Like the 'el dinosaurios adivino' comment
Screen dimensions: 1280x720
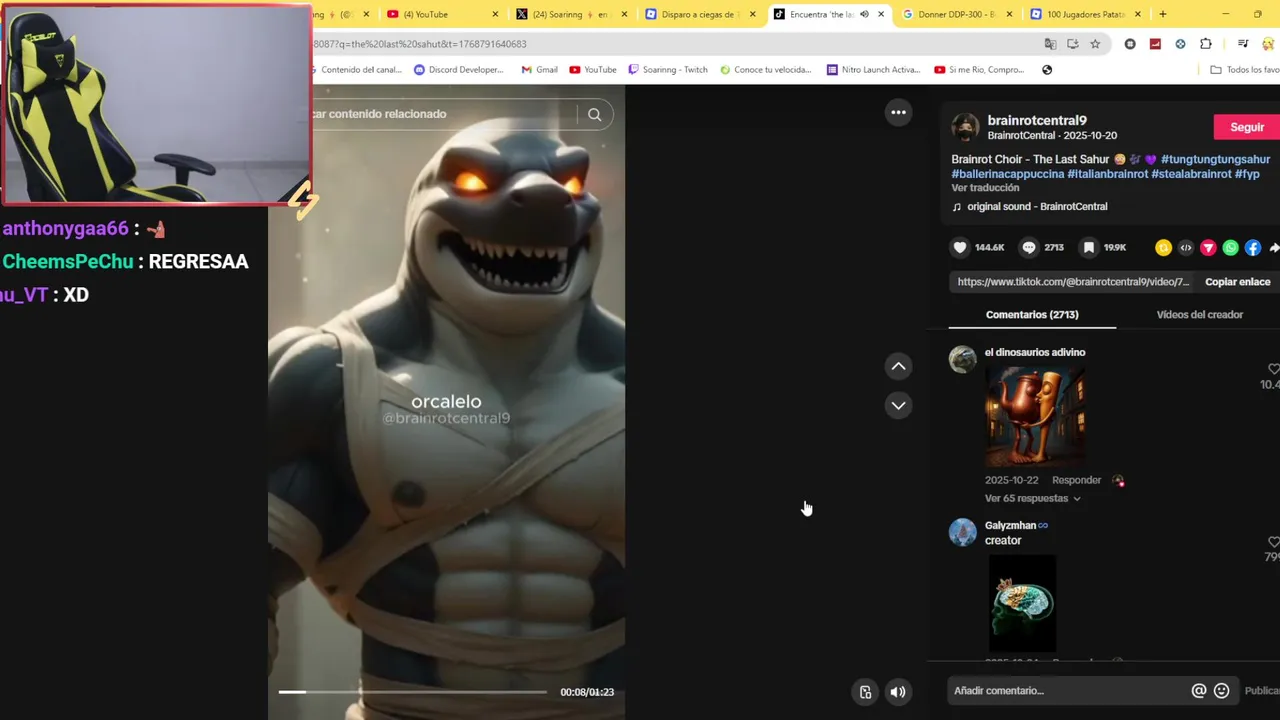pyautogui.click(x=1273, y=369)
